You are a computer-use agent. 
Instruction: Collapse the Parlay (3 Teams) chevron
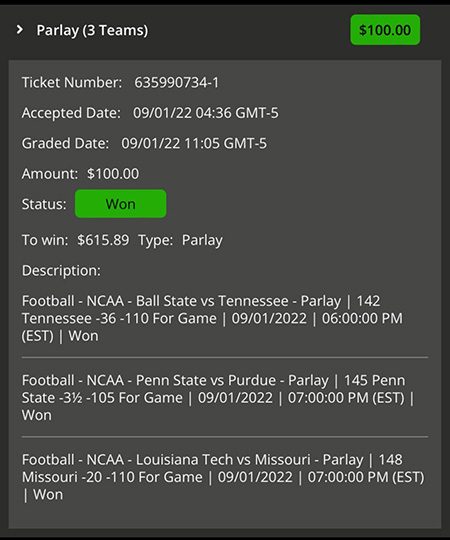pyautogui.click(x=20, y=30)
